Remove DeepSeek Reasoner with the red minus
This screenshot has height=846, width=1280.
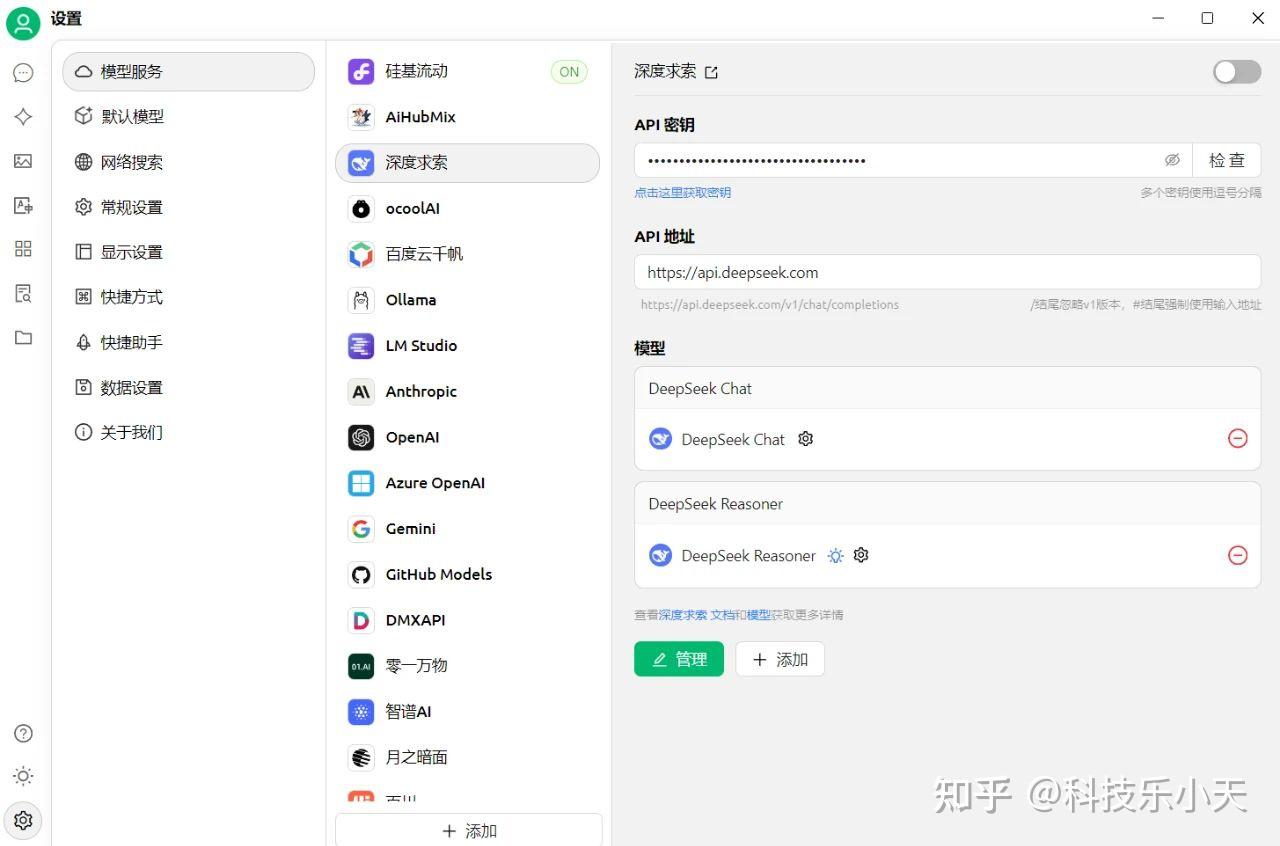pyautogui.click(x=1238, y=555)
